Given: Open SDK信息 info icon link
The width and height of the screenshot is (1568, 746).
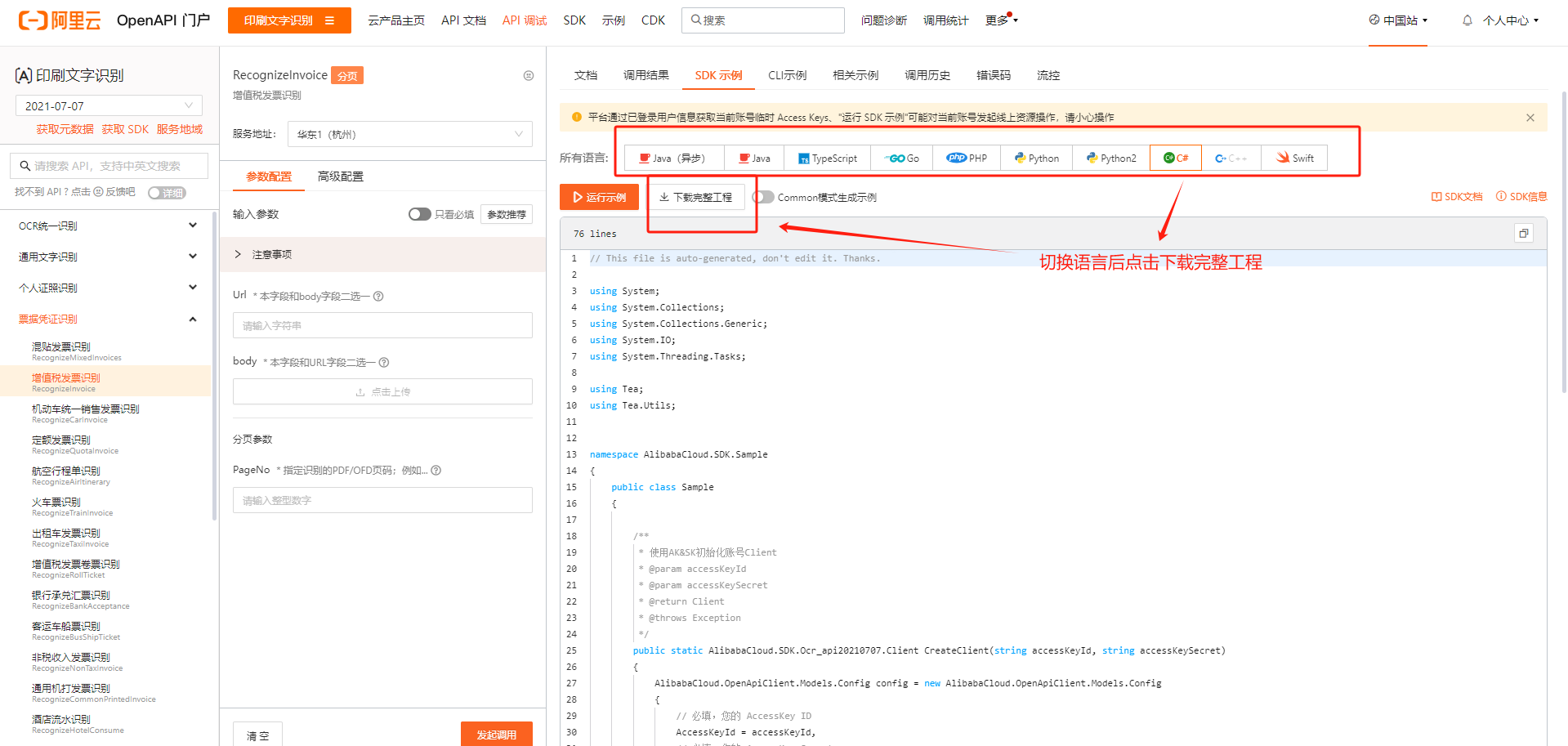Looking at the screenshot, I should 1501,196.
